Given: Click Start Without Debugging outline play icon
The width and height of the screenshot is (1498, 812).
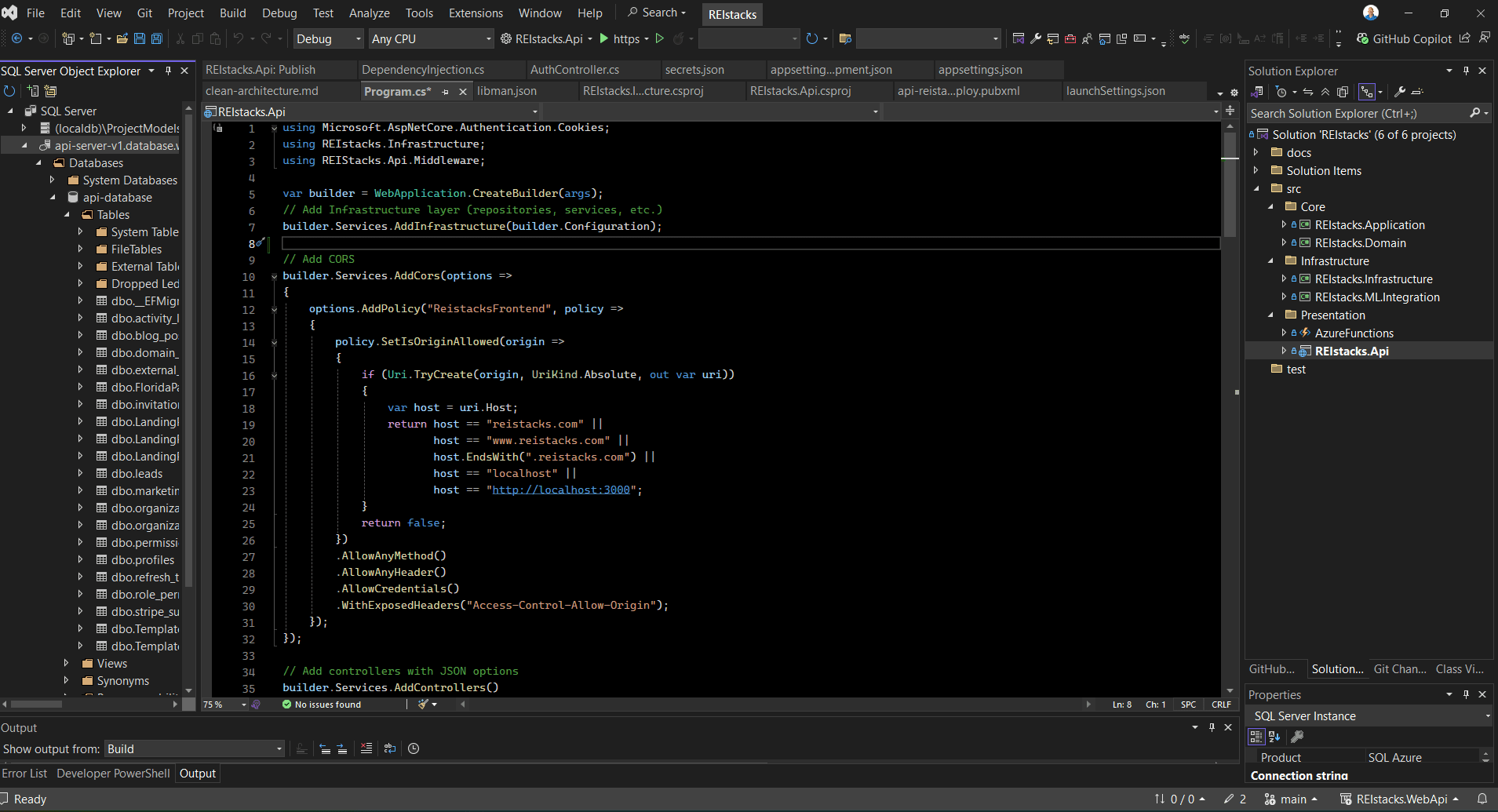Looking at the screenshot, I should pos(660,38).
